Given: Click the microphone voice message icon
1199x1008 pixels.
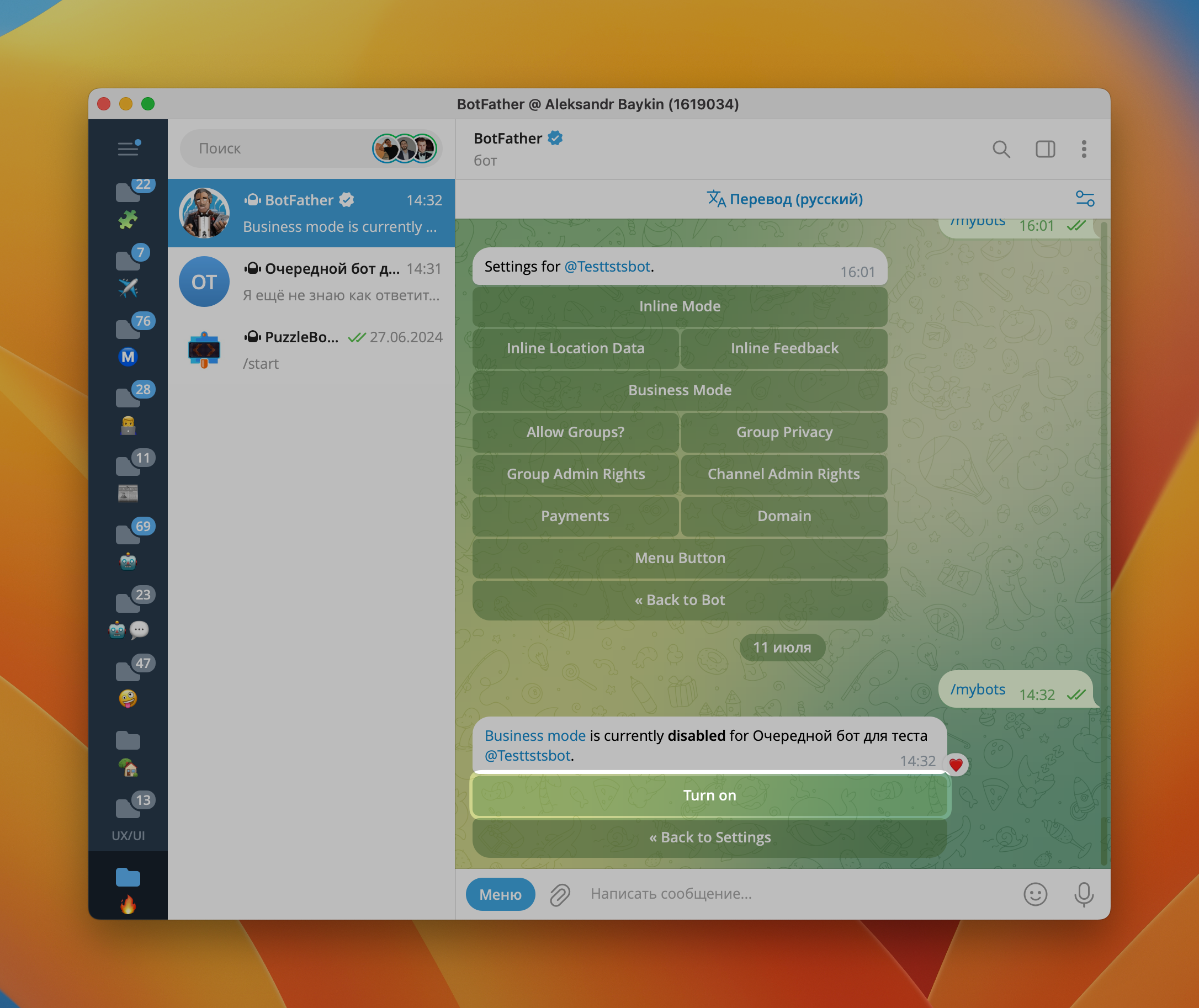Looking at the screenshot, I should click(x=1084, y=894).
